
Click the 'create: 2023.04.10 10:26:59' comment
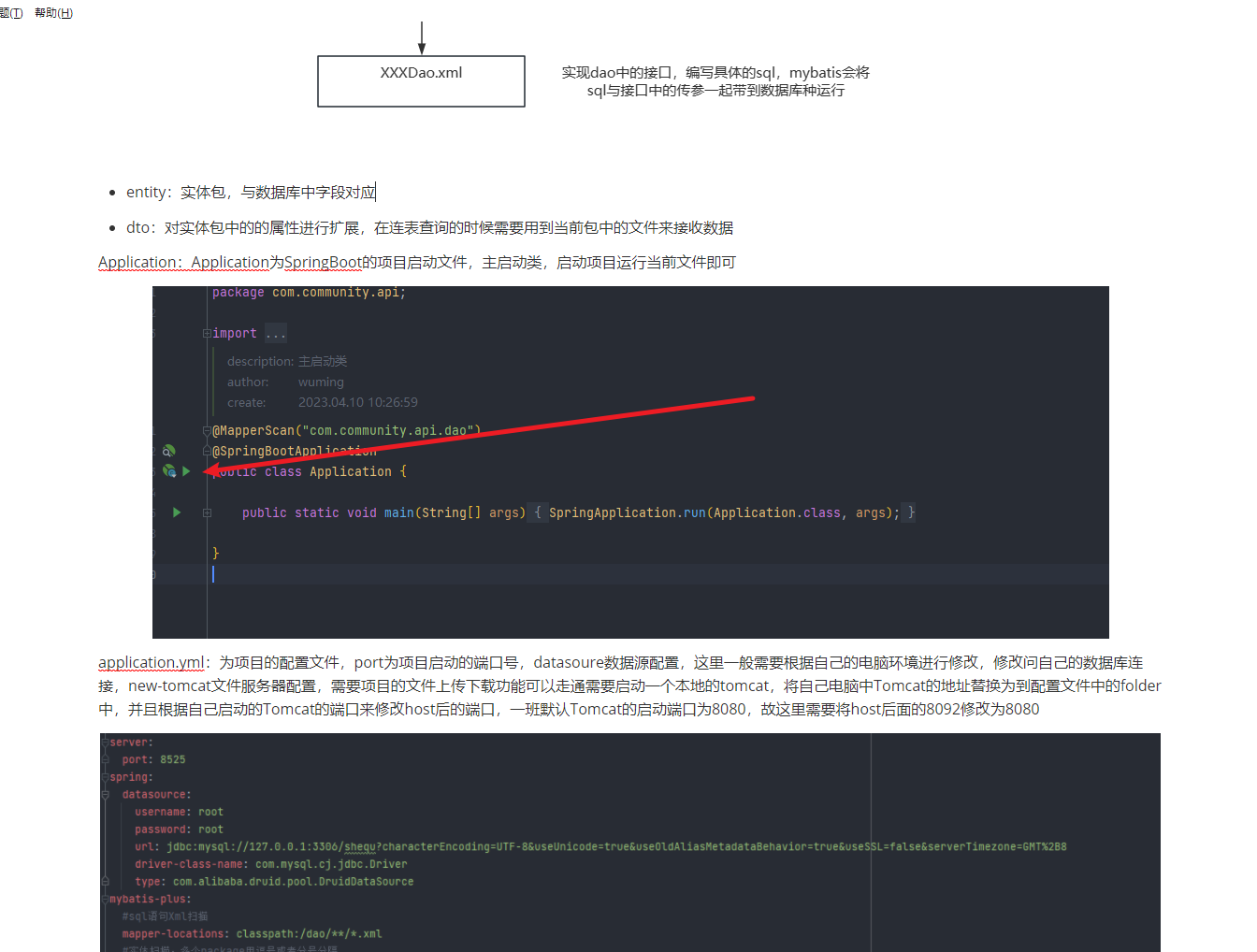[323, 402]
